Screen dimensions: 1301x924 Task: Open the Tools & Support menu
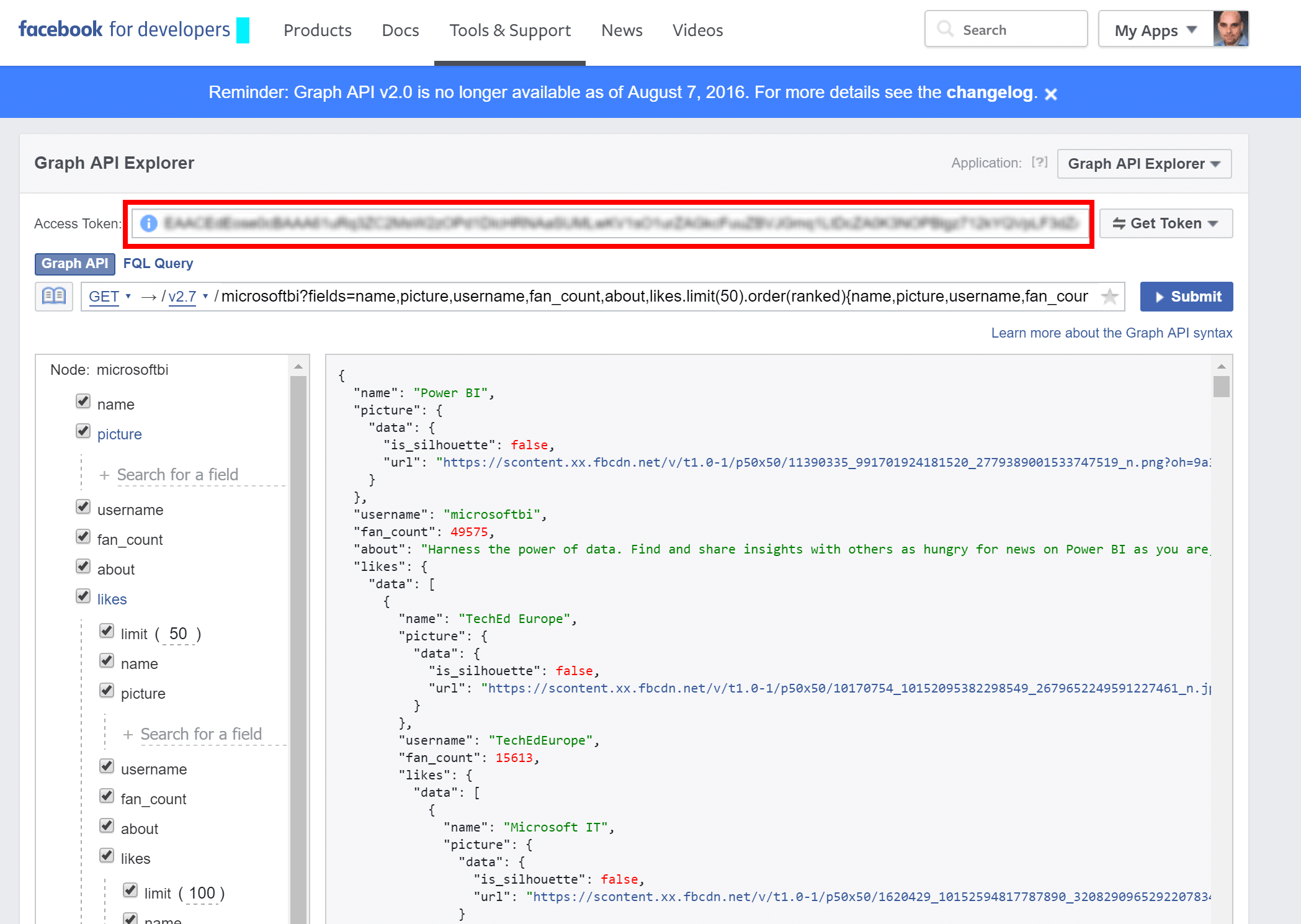pos(509,30)
